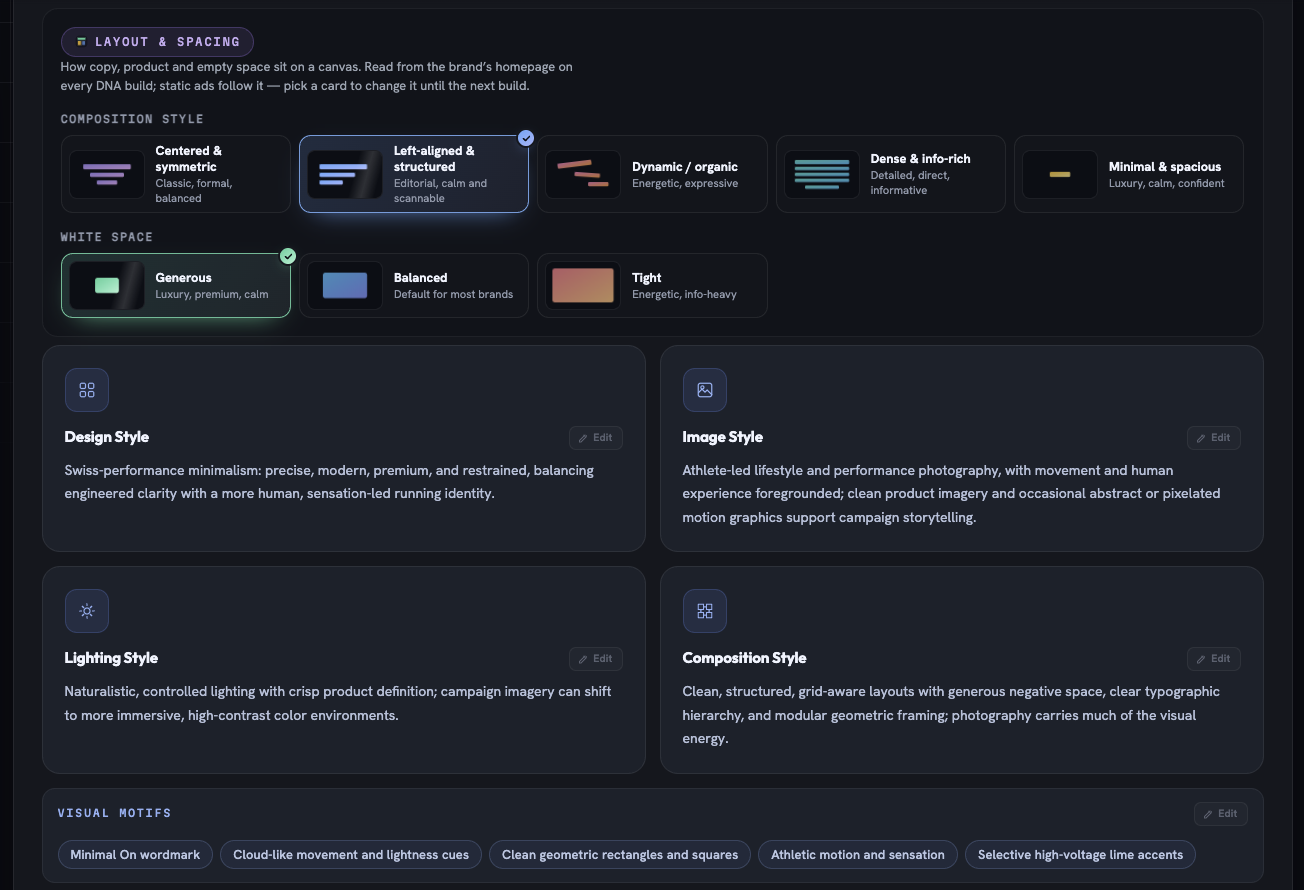The height and width of the screenshot is (890, 1304).
Task: Click the Layout & Spacing badge icon
Action: point(81,42)
